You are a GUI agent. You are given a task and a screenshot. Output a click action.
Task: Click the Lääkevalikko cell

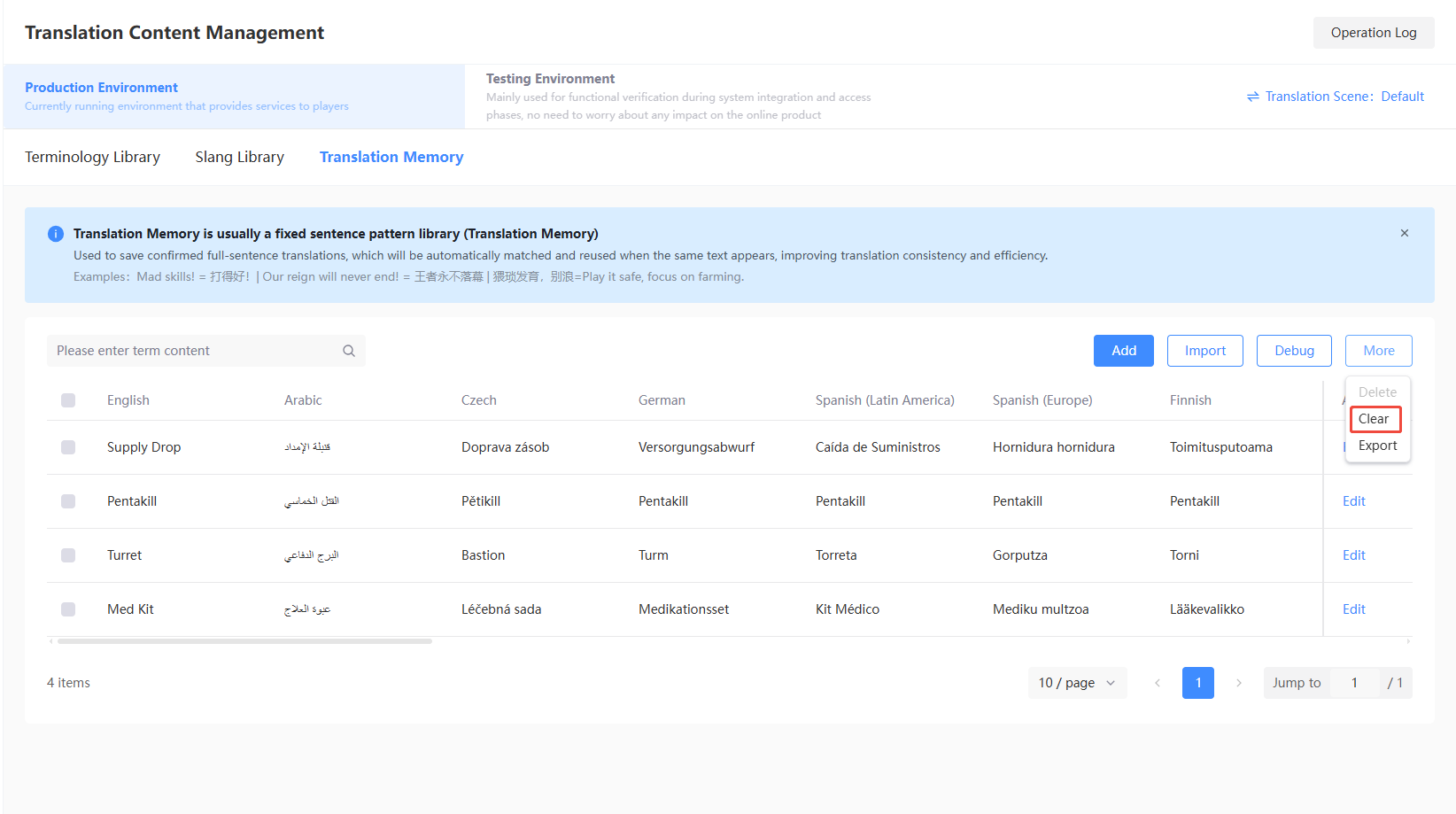pos(1207,609)
